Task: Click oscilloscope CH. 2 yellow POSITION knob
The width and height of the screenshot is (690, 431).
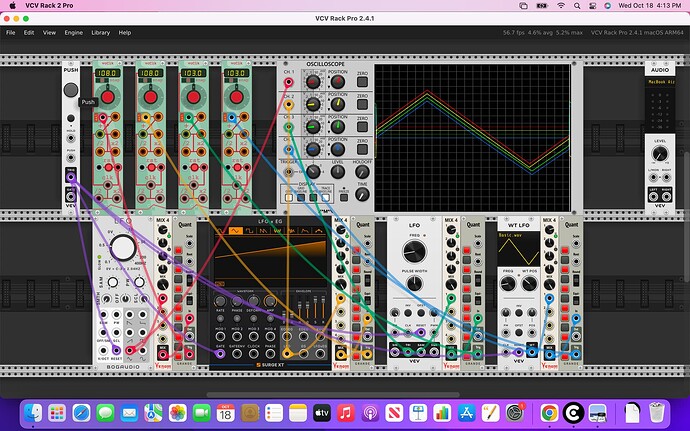Action: tap(338, 104)
